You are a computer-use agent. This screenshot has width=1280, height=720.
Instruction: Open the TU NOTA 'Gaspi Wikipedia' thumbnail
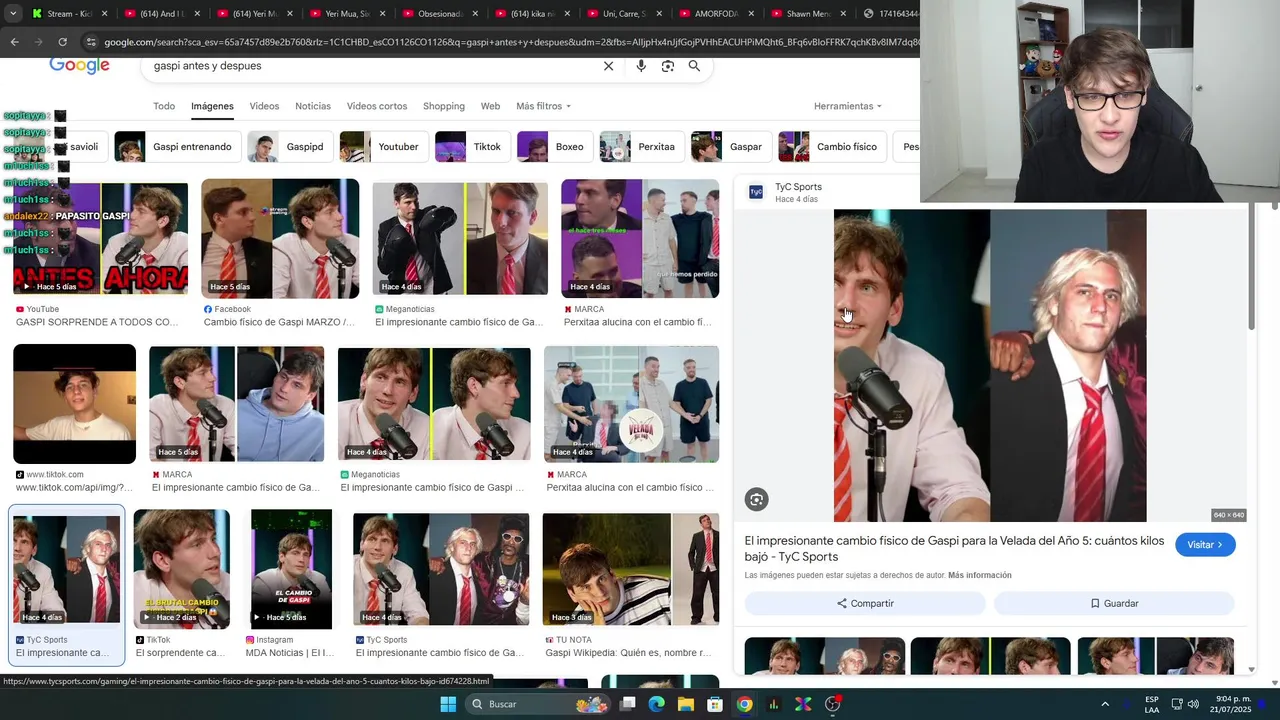tap(630, 569)
